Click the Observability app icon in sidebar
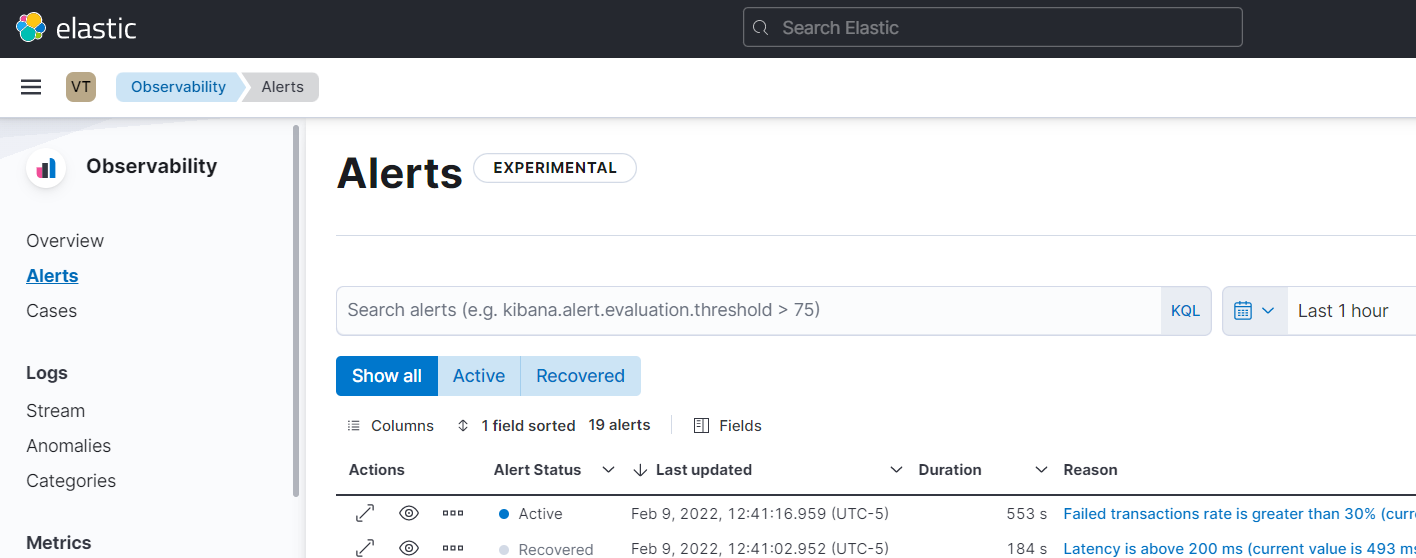1416x558 pixels. pos(46,167)
